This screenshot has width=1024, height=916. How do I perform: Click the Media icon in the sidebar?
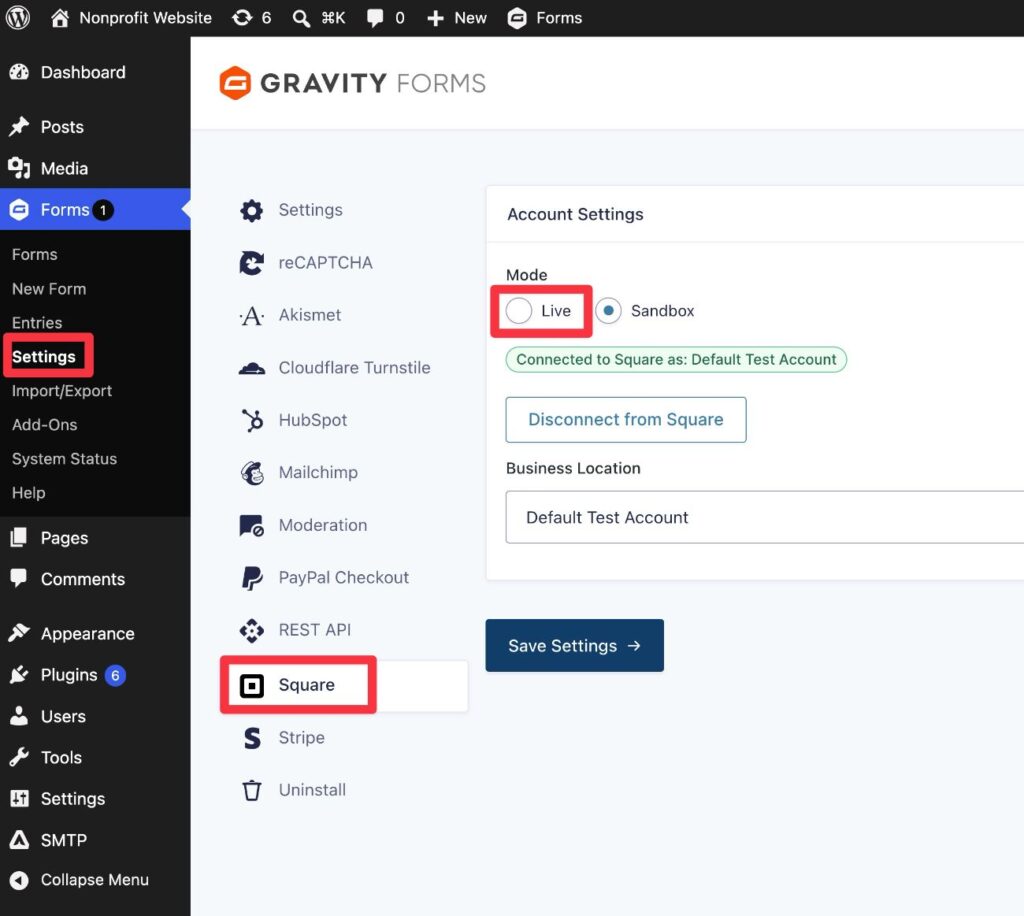click(x=19, y=168)
